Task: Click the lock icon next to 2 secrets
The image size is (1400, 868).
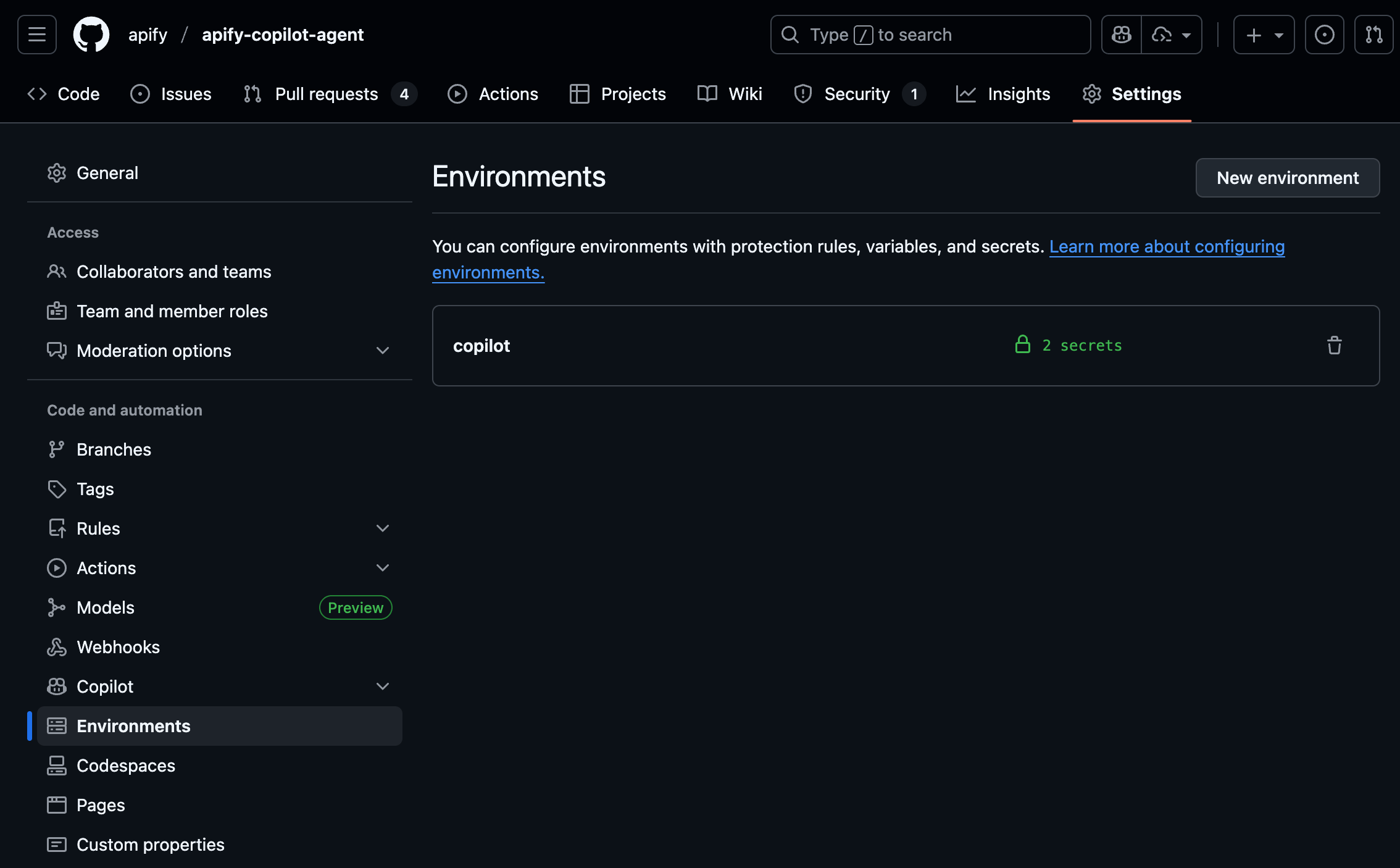Action: pos(1023,345)
